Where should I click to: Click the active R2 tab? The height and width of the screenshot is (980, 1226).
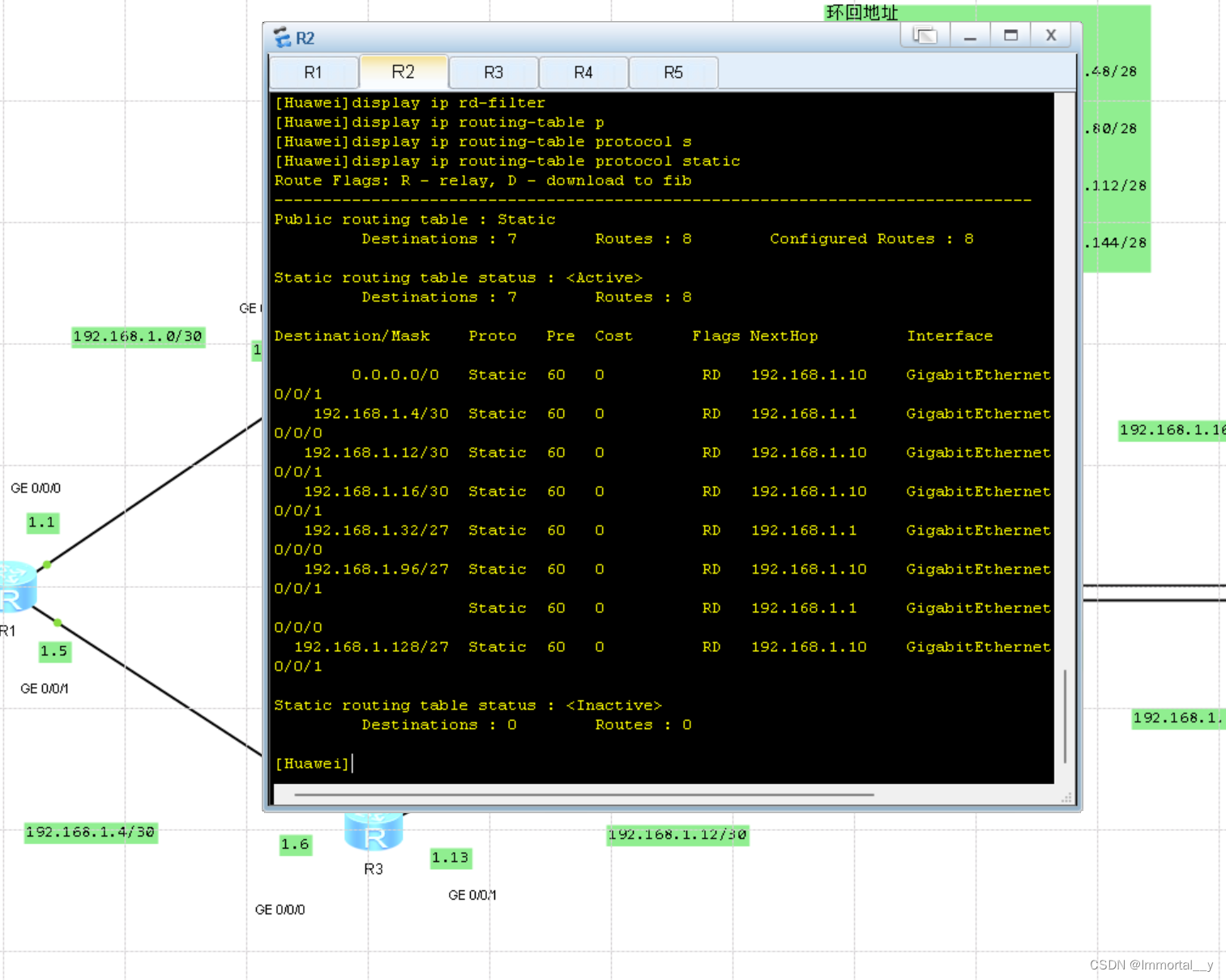[x=404, y=72]
